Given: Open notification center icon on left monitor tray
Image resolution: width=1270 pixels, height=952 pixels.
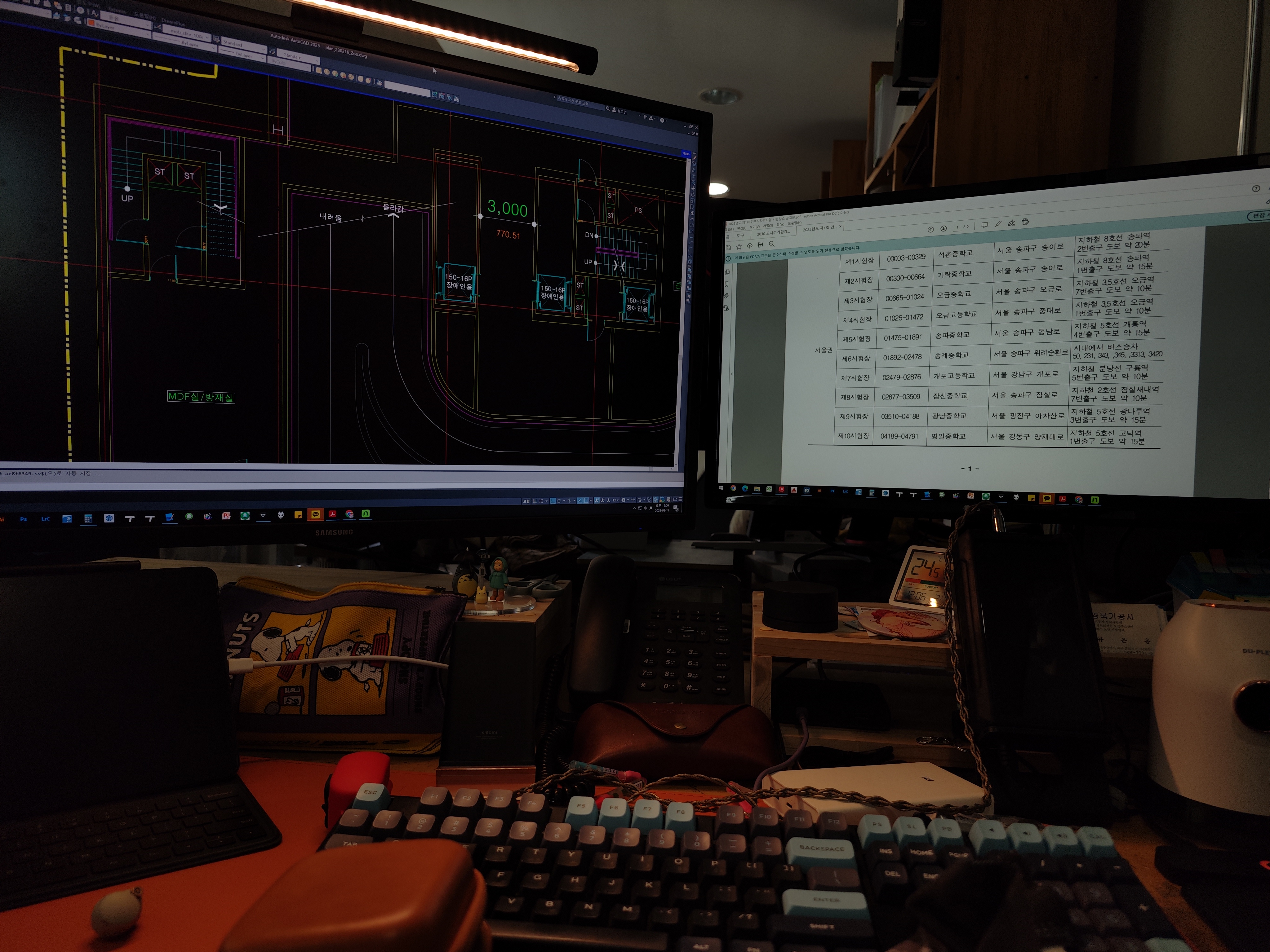Looking at the screenshot, I should coord(676,508).
